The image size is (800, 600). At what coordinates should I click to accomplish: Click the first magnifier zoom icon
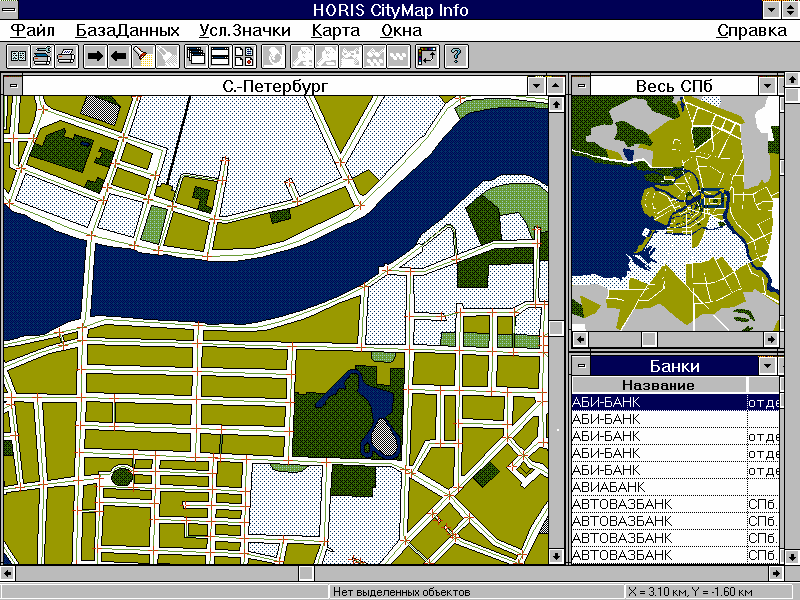tap(301, 56)
